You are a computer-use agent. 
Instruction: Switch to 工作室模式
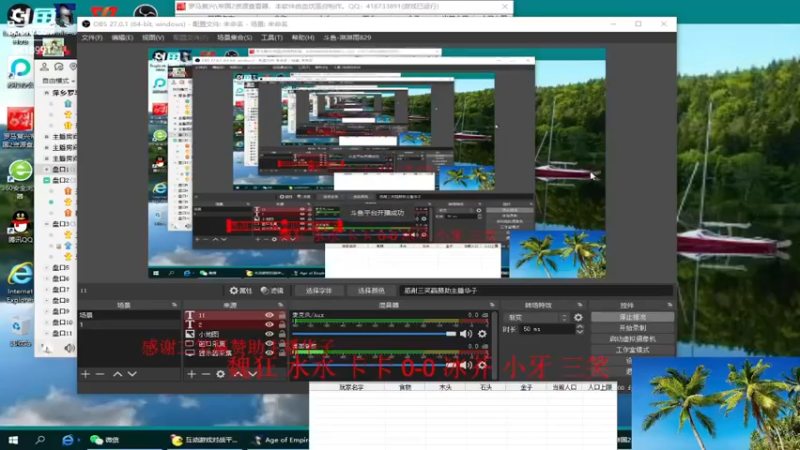tap(632, 349)
